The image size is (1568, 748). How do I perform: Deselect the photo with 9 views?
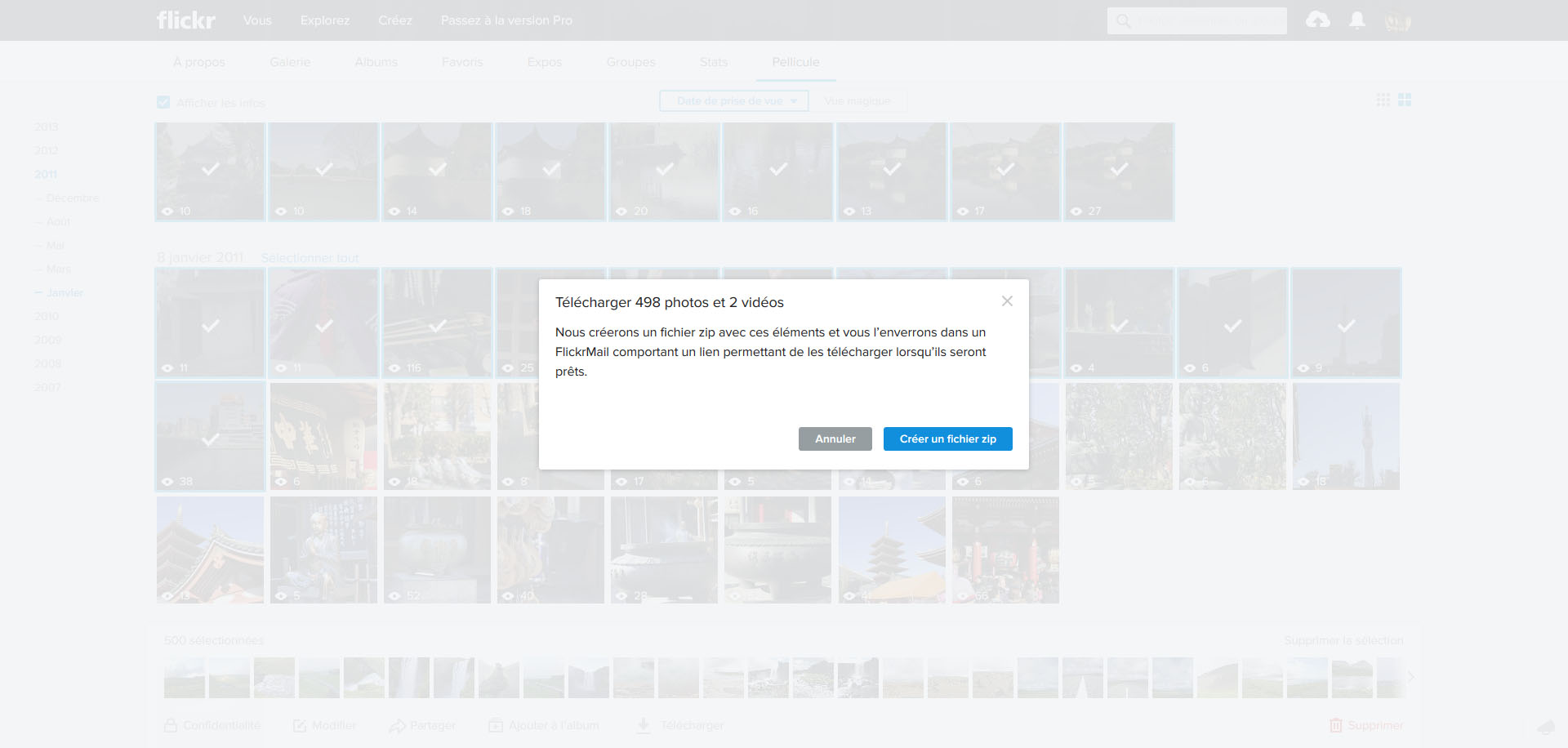pyautogui.click(x=1346, y=323)
